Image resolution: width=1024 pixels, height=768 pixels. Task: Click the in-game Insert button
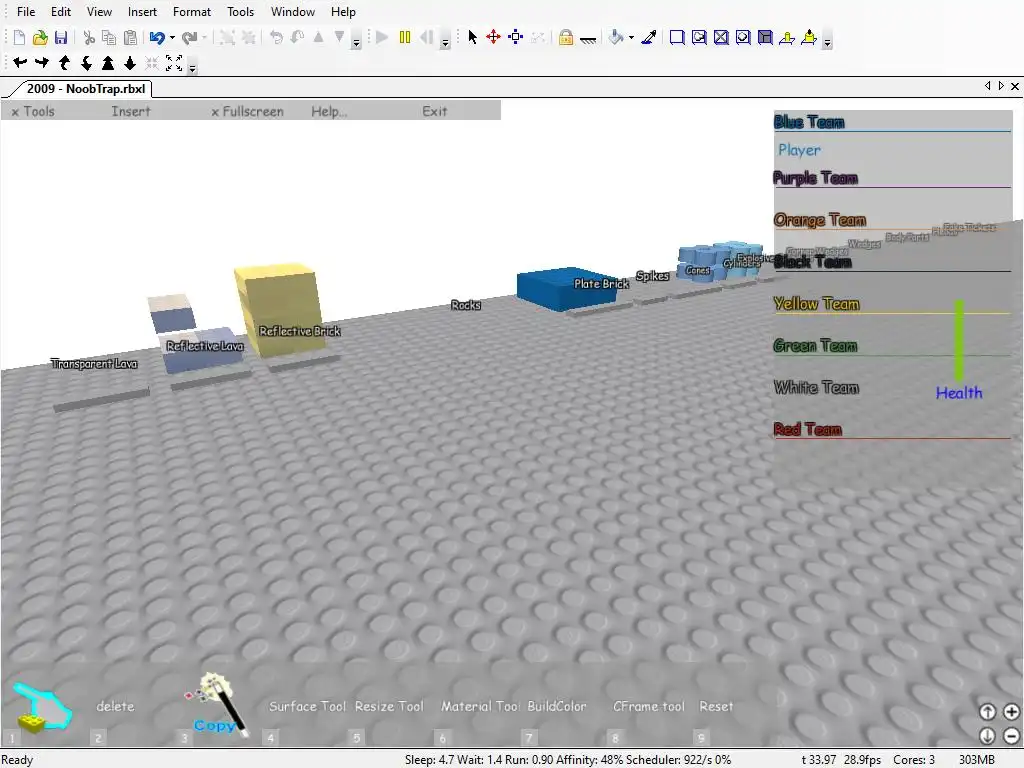tap(131, 112)
